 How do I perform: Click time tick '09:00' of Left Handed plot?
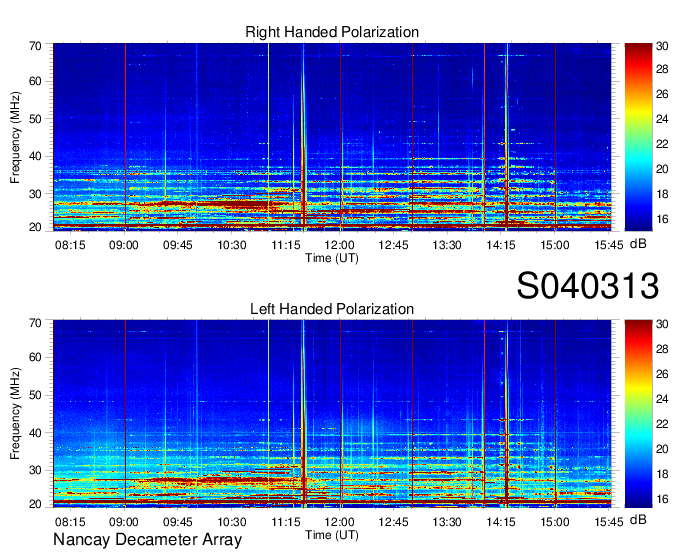click(x=124, y=522)
